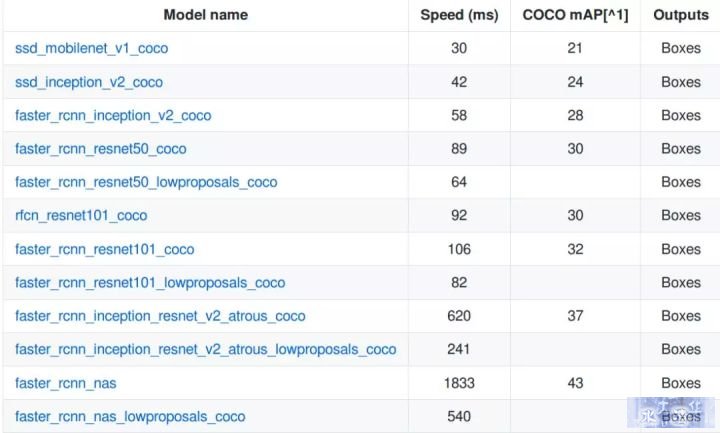
Task: Select the mAP value 43 cell
Action: [575, 383]
